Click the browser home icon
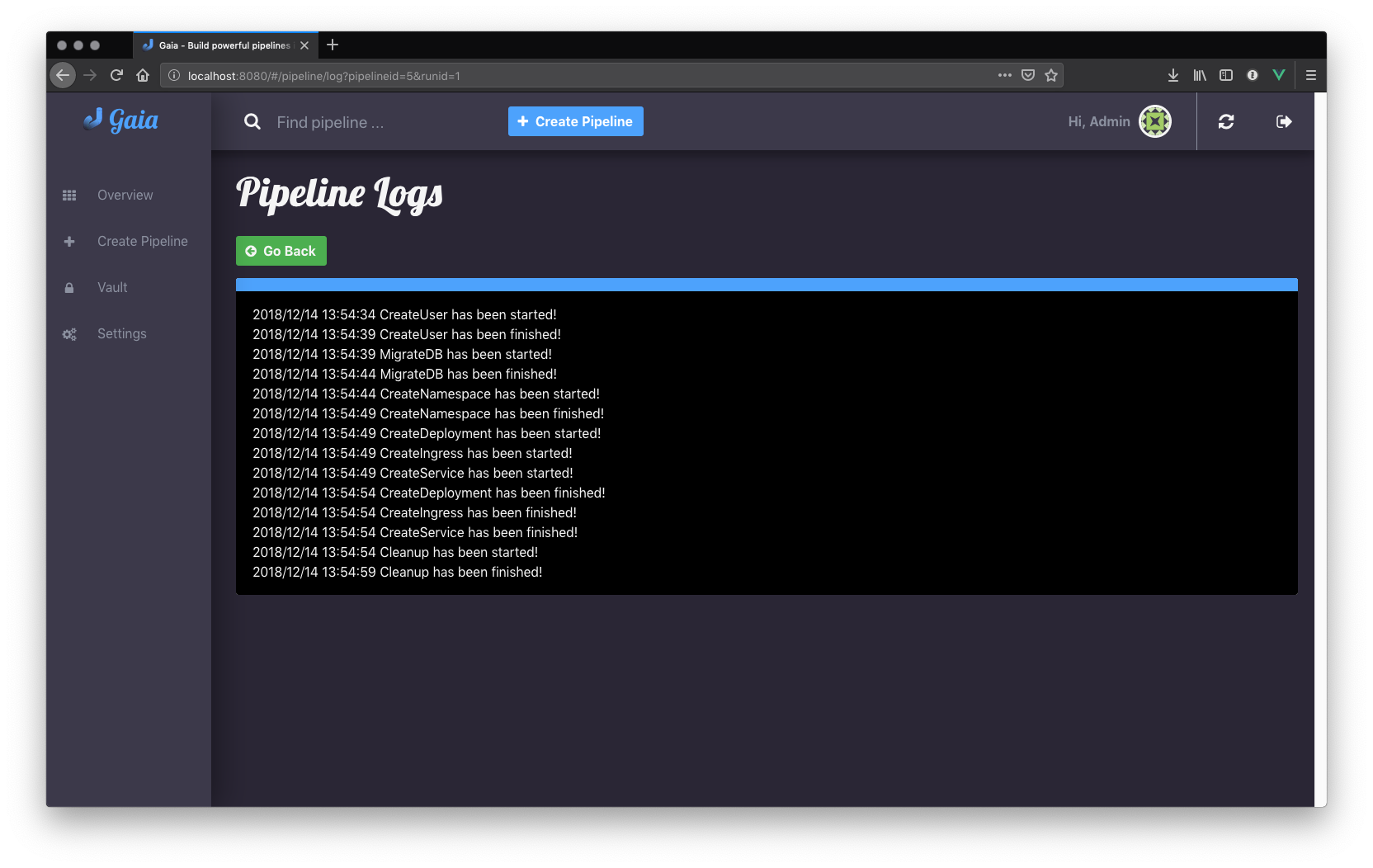The width and height of the screenshot is (1373, 868). (x=143, y=75)
